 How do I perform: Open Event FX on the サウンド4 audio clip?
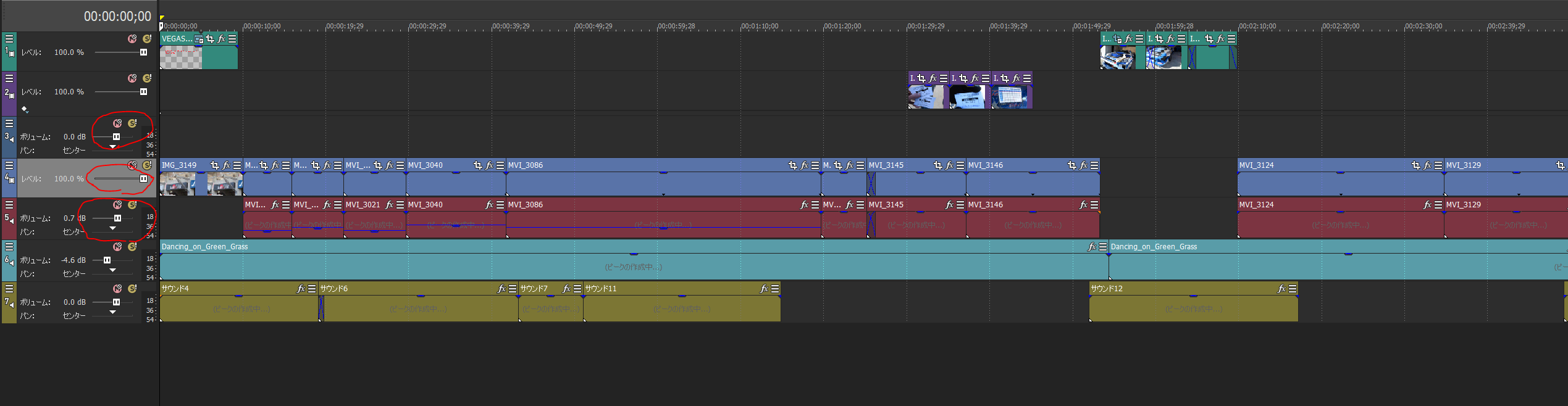(x=301, y=289)
